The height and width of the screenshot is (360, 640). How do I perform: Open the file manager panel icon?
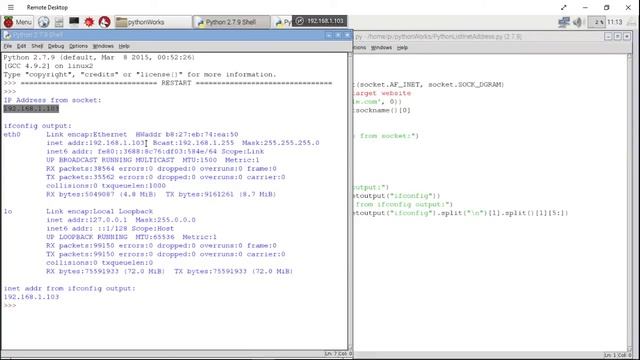point(59,22)
